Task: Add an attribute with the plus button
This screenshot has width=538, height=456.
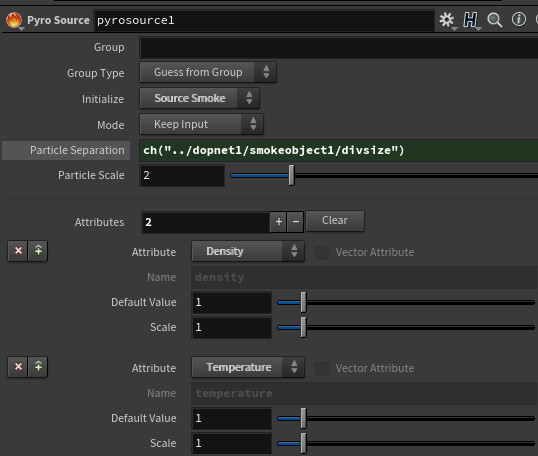Action: [279, 222]
